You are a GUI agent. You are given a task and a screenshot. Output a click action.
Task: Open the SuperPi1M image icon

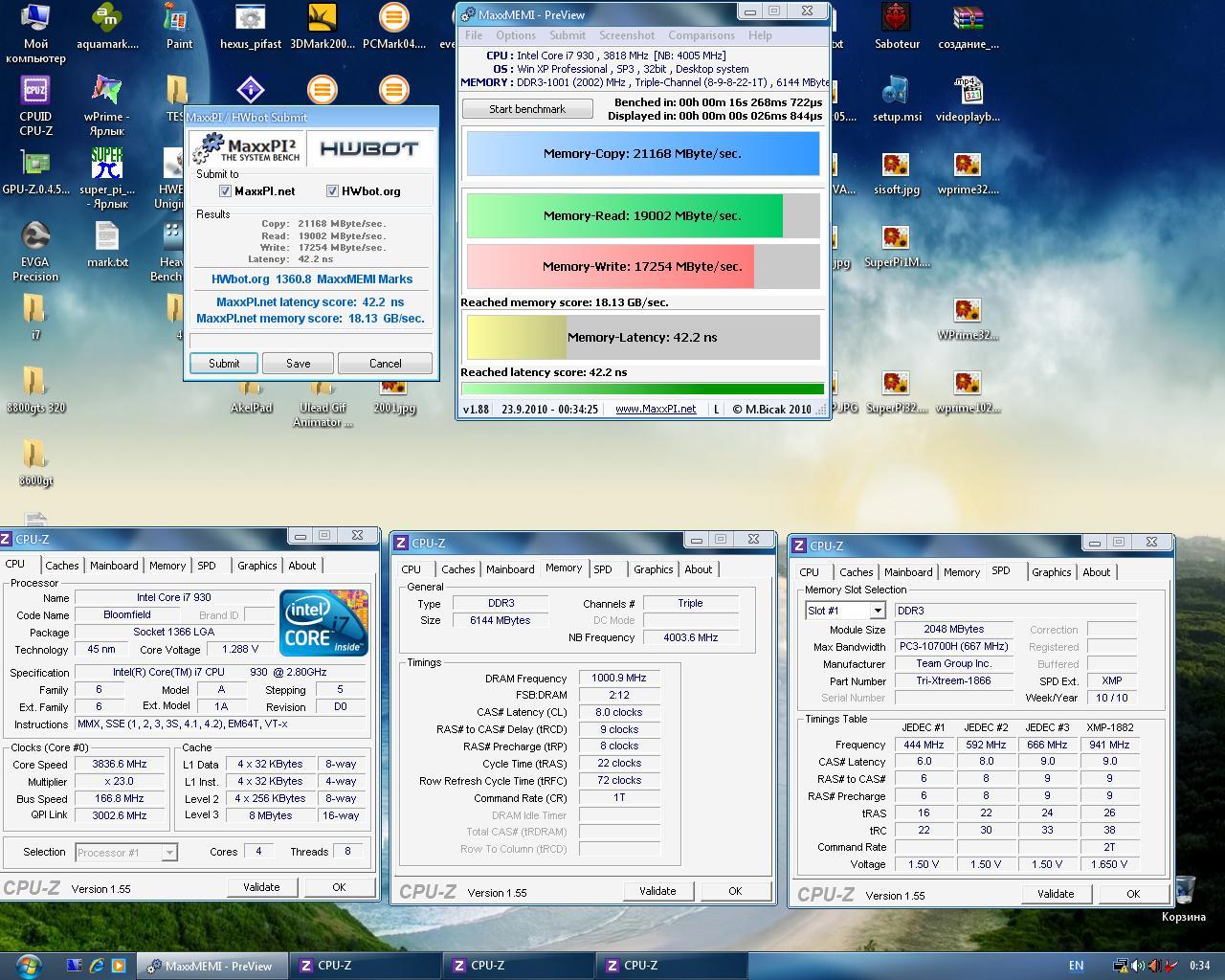[897, 245]
